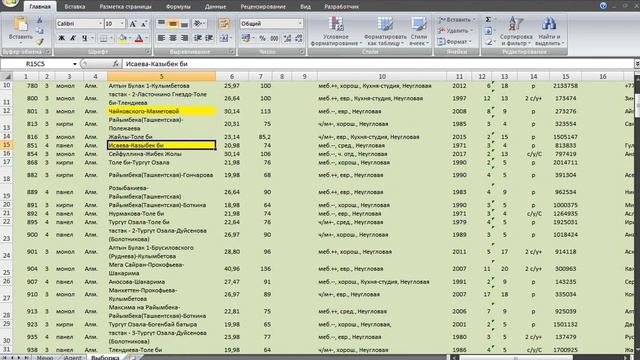
Task: Open the Font group dialog launcher
Action: click(x=148, y=52)
